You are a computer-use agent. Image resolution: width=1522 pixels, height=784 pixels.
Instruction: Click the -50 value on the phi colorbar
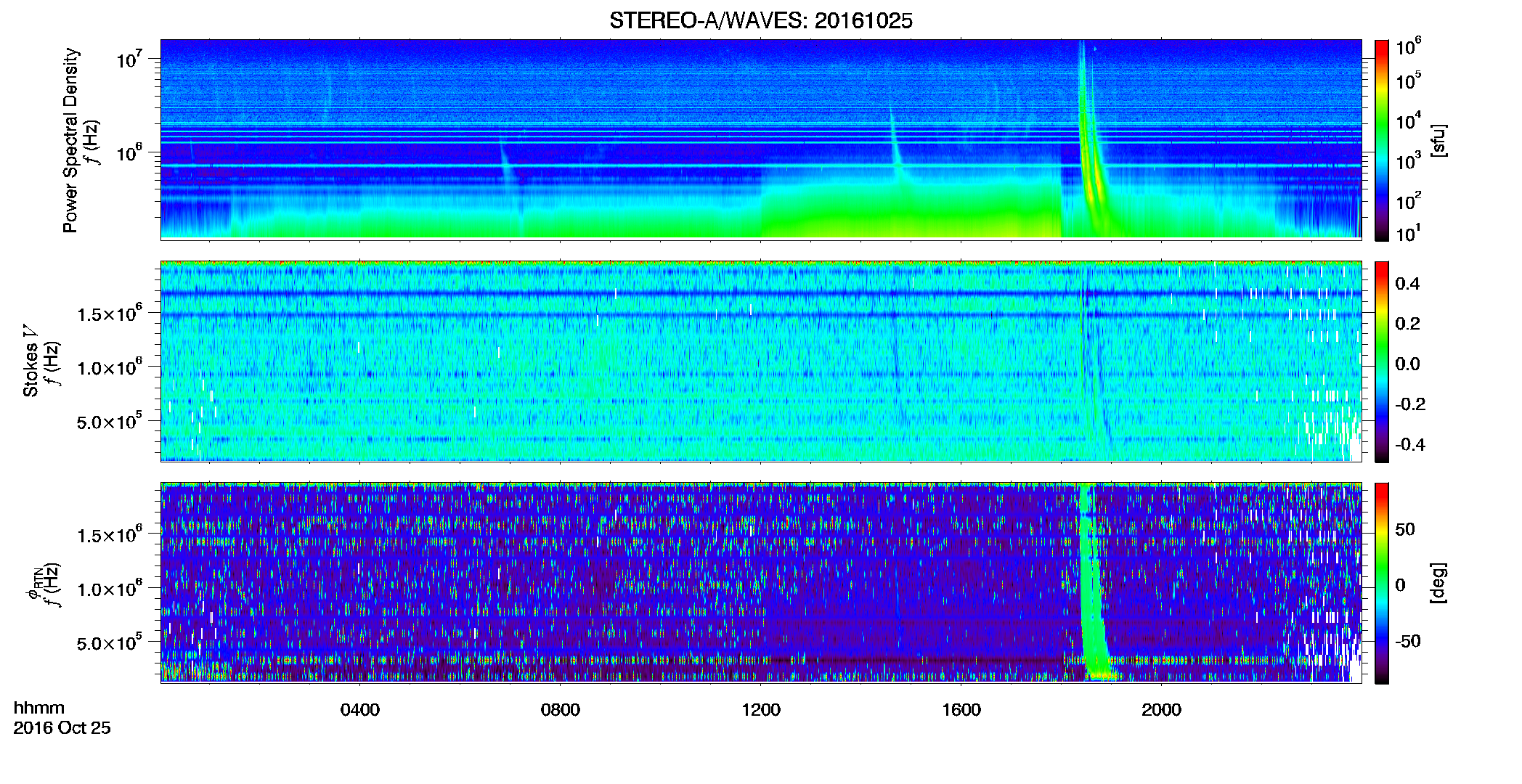[x=1407, y=641]
